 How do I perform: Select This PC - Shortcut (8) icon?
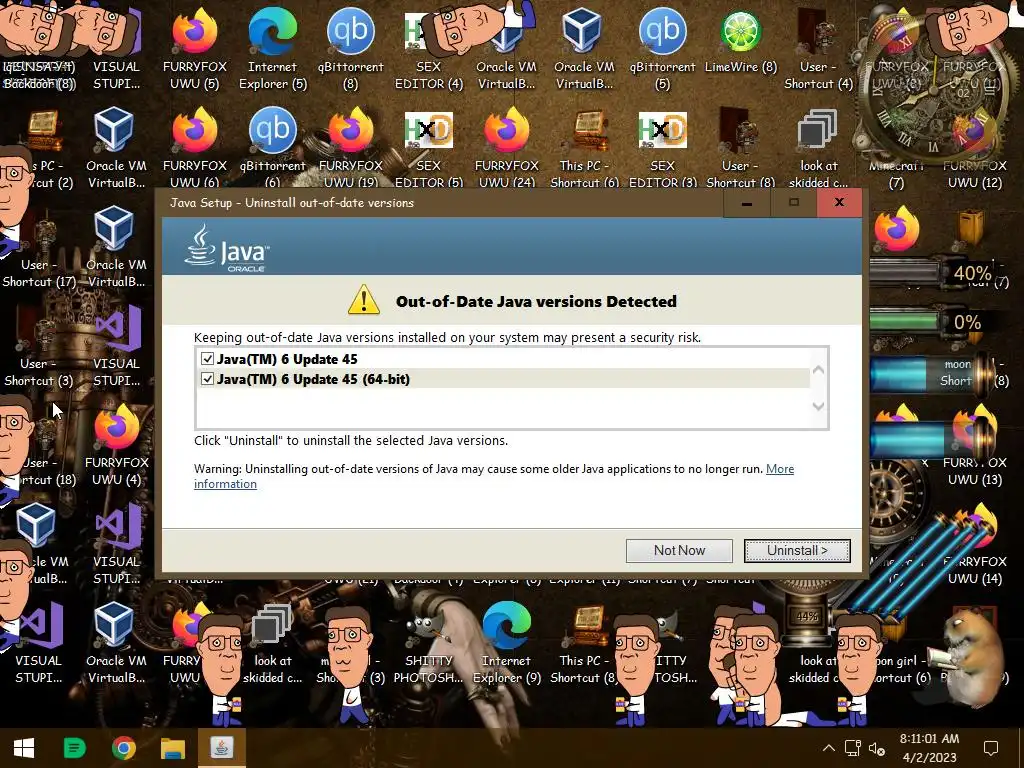click(x=584, y=643)
